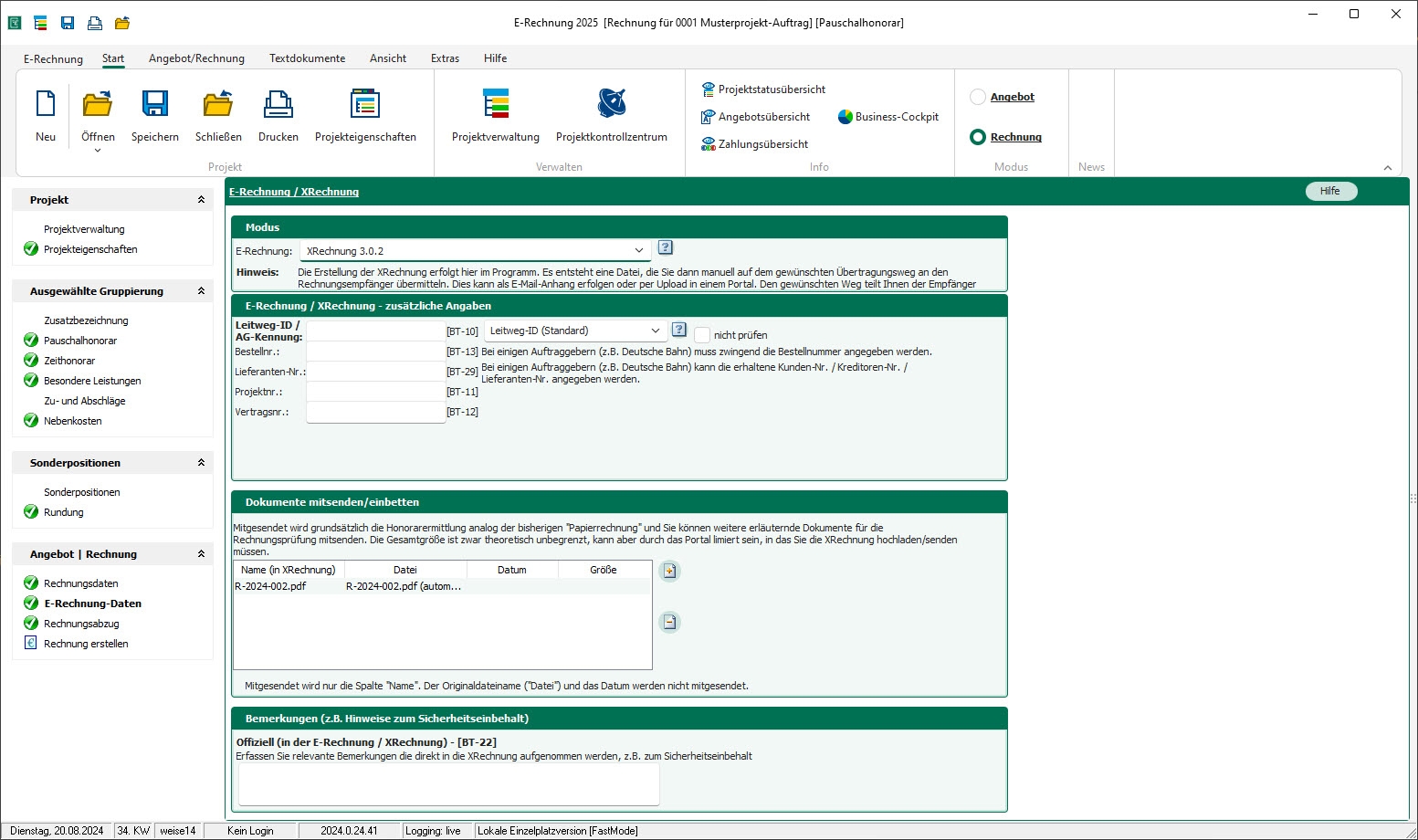
Task: Open the E-Rechnung format dropdown XRechnung 3.0.2
Action: pyautogui.click(x=475, y=250)
